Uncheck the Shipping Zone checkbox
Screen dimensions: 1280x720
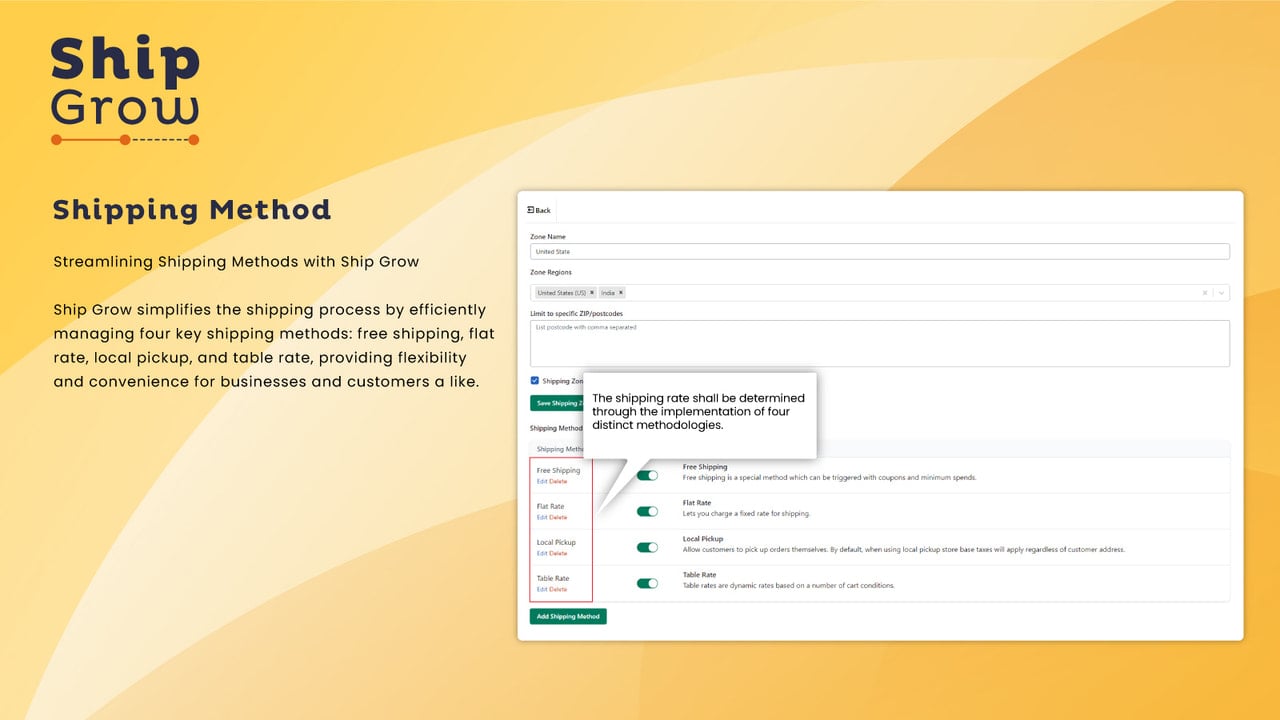click(x=535, y=381)
